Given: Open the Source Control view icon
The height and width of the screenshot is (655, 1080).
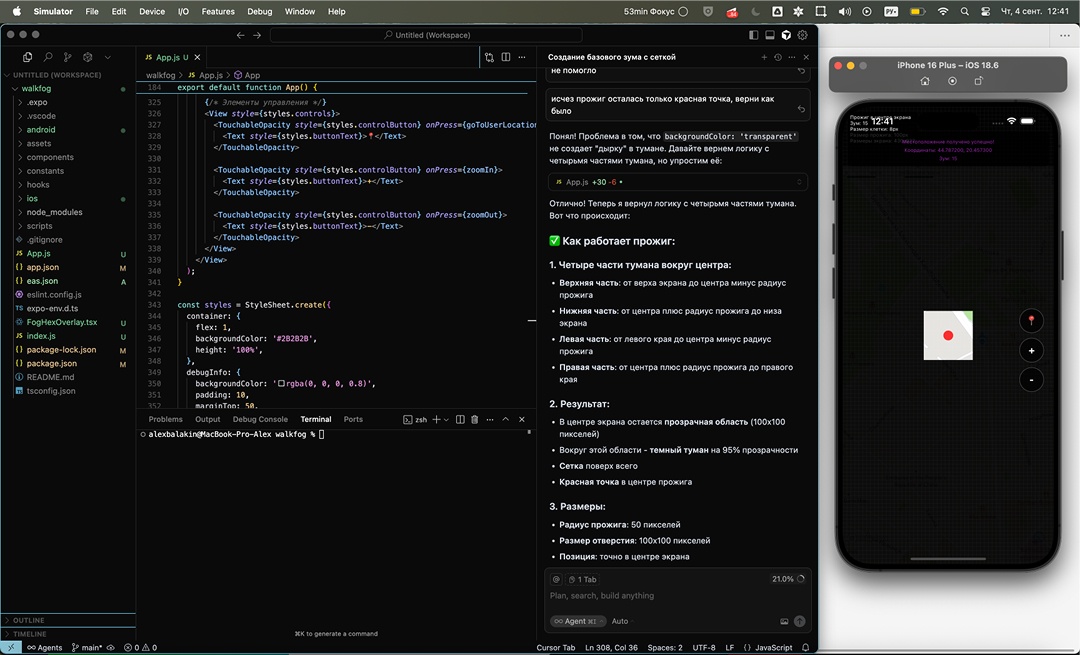Looking at the screenshot, I should pyautogui.click(x=67, y=58).
